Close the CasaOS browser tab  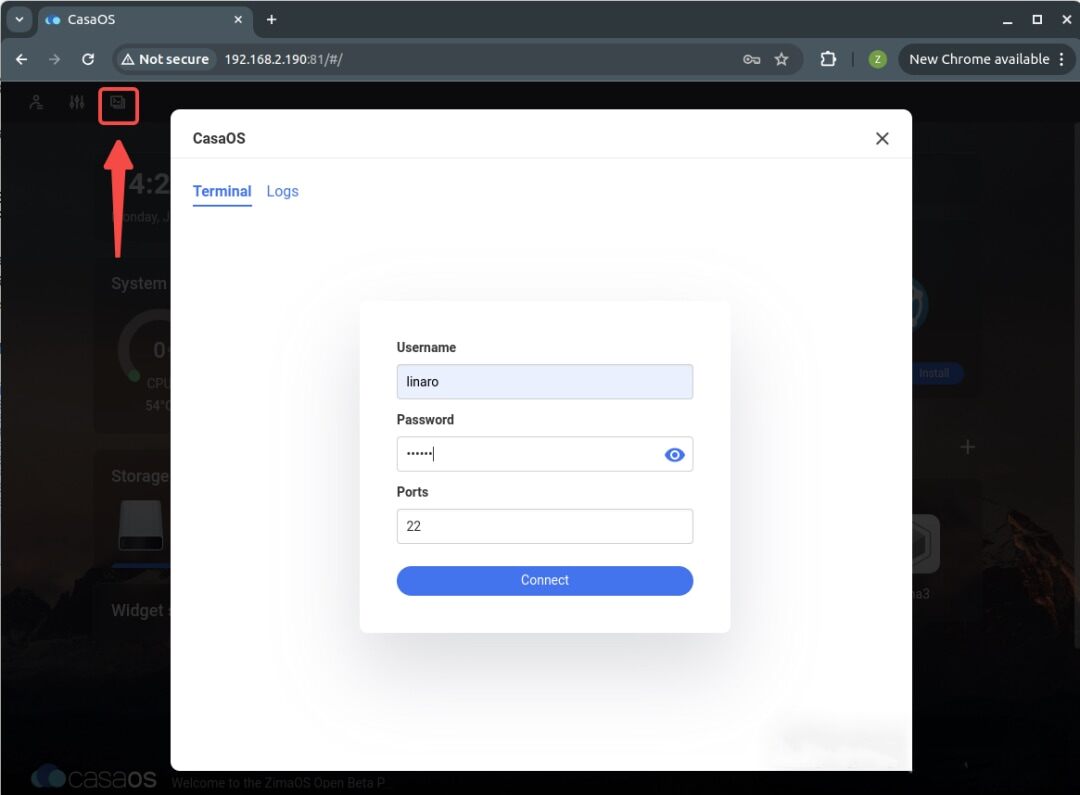coord(238,19)
